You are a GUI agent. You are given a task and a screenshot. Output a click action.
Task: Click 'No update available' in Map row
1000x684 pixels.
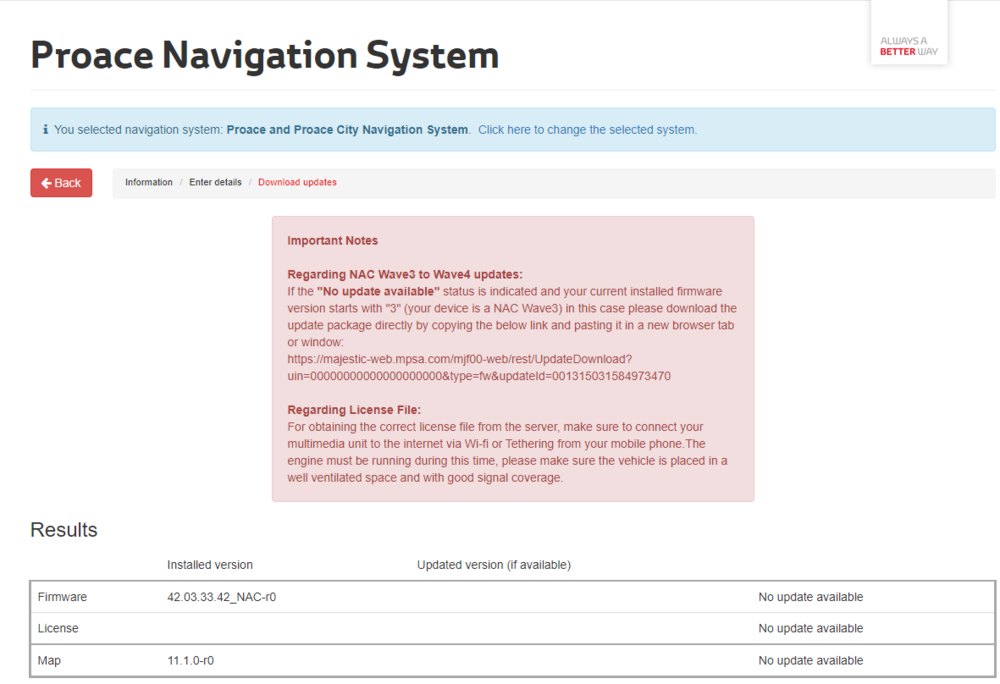coord(811,660)
